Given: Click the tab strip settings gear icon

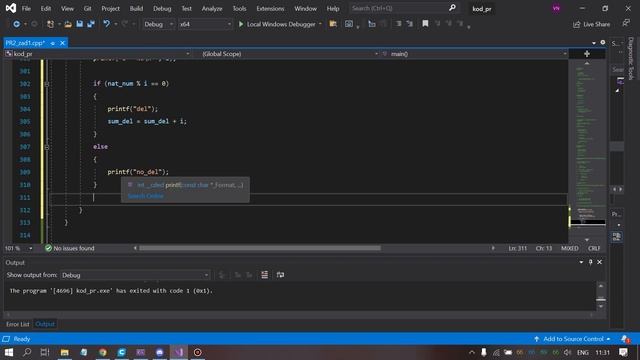Looking at the screenshot, I should click(603, 42).
